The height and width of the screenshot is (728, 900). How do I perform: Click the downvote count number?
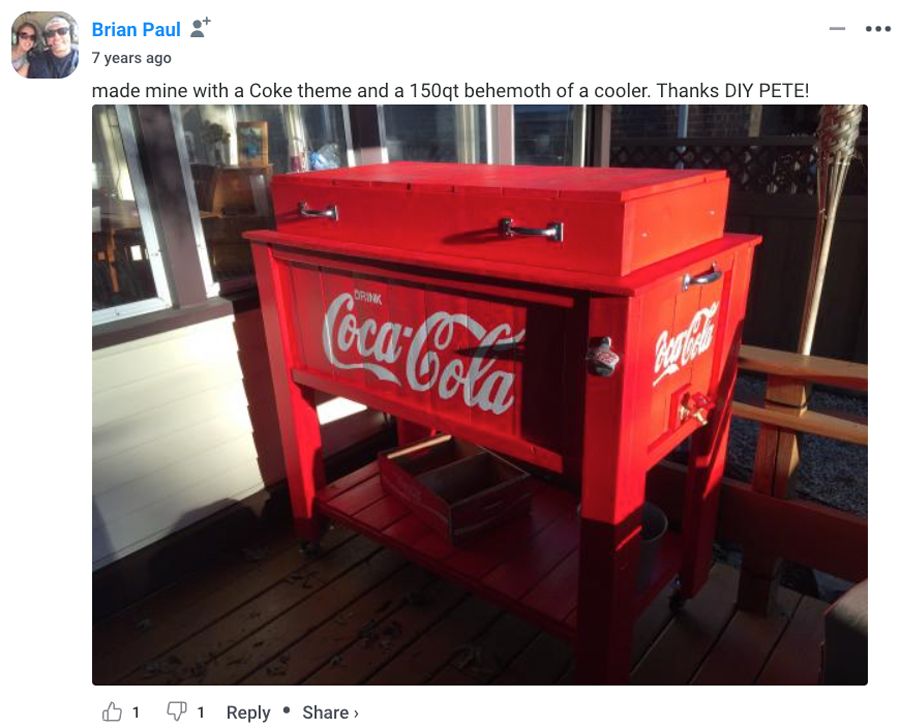pos(200,712)
